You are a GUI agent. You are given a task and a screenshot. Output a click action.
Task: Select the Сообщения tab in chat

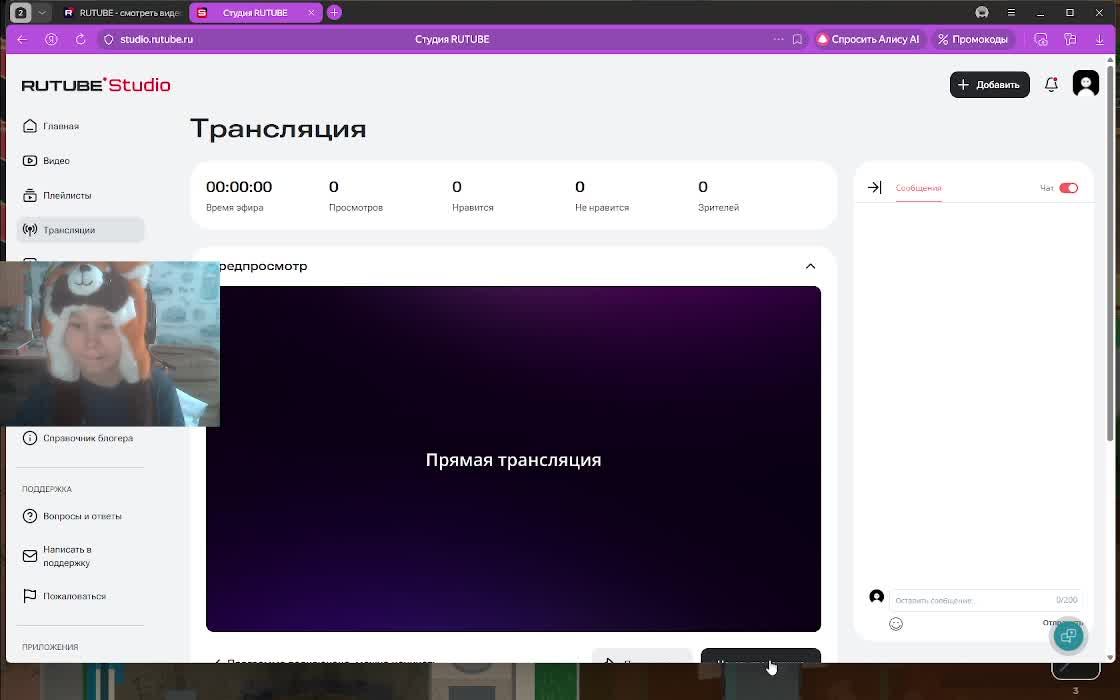(919, 188)
